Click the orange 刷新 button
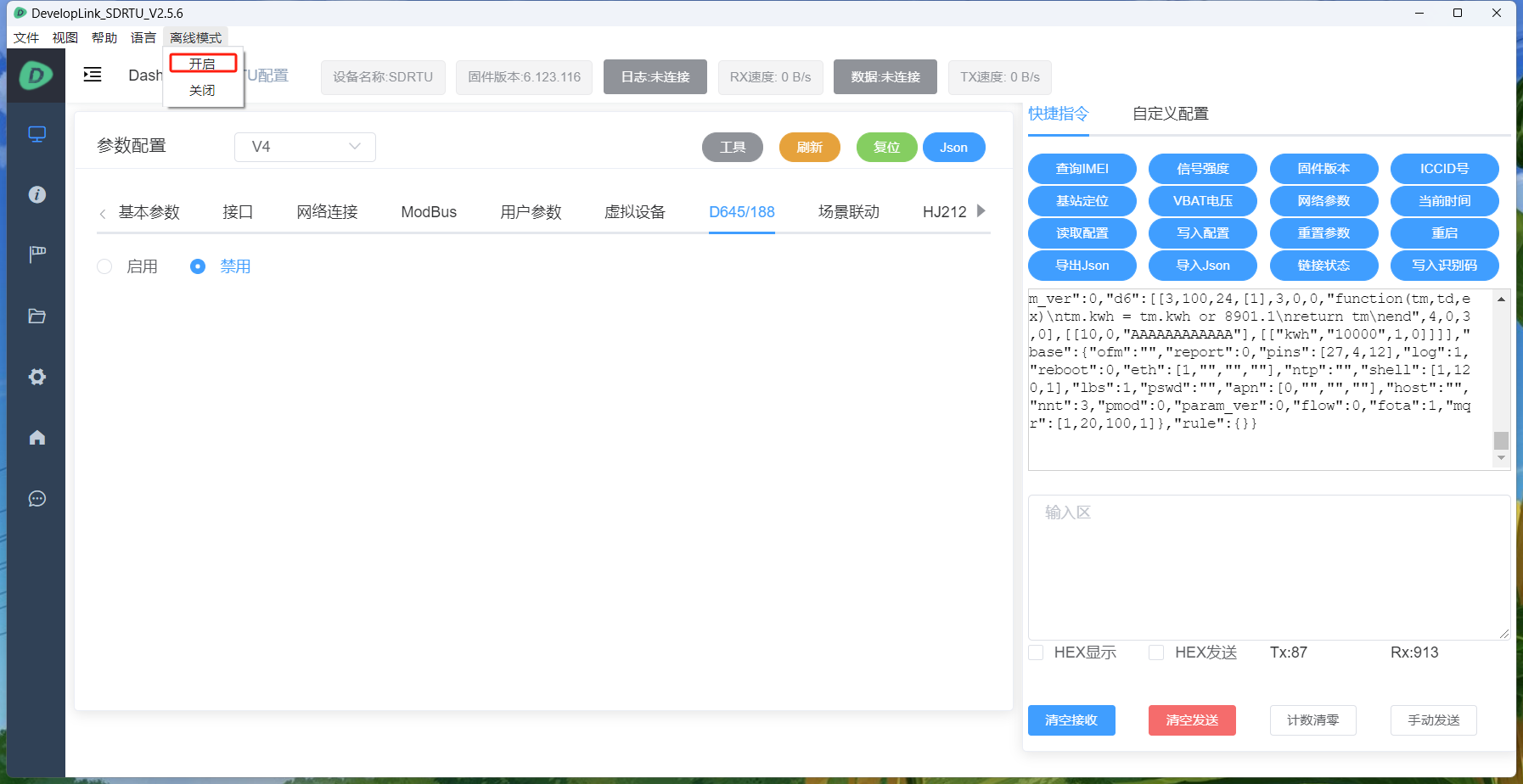The height and width of the screenshot is (784, 1523). coord(810,147)
